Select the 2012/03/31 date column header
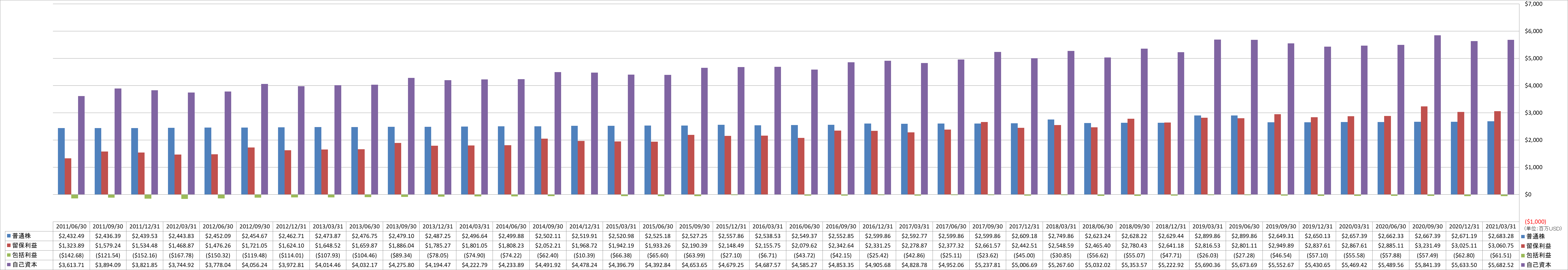Image resolution: width=1568 pixels, height=270 pixels. [181, 226]
